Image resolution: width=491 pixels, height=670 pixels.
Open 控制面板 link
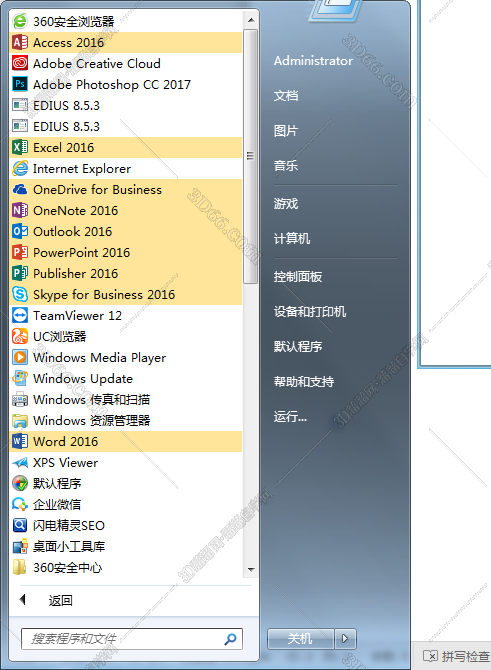(x=298, y=276)
